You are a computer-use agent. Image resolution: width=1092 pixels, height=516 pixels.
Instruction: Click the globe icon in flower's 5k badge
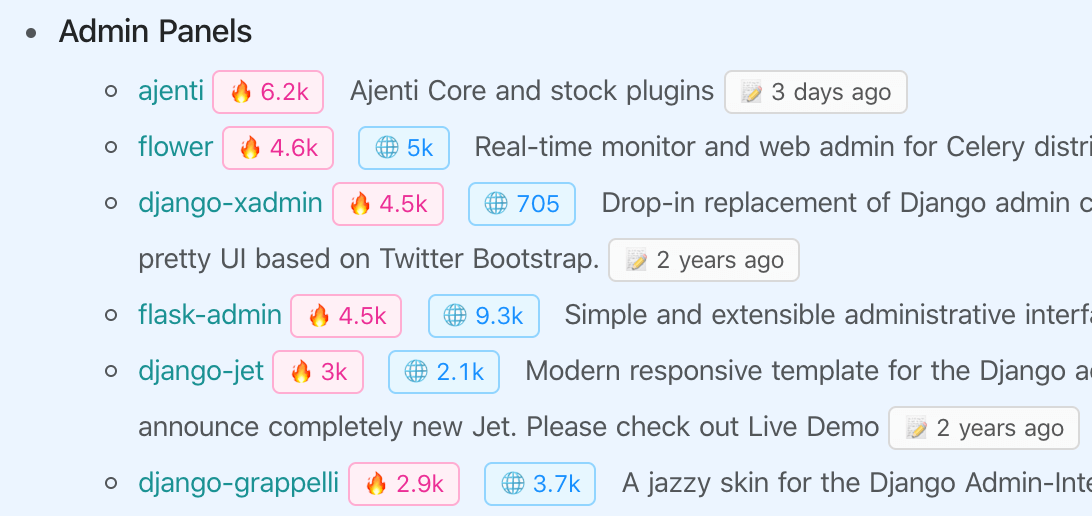coord(387,148)
